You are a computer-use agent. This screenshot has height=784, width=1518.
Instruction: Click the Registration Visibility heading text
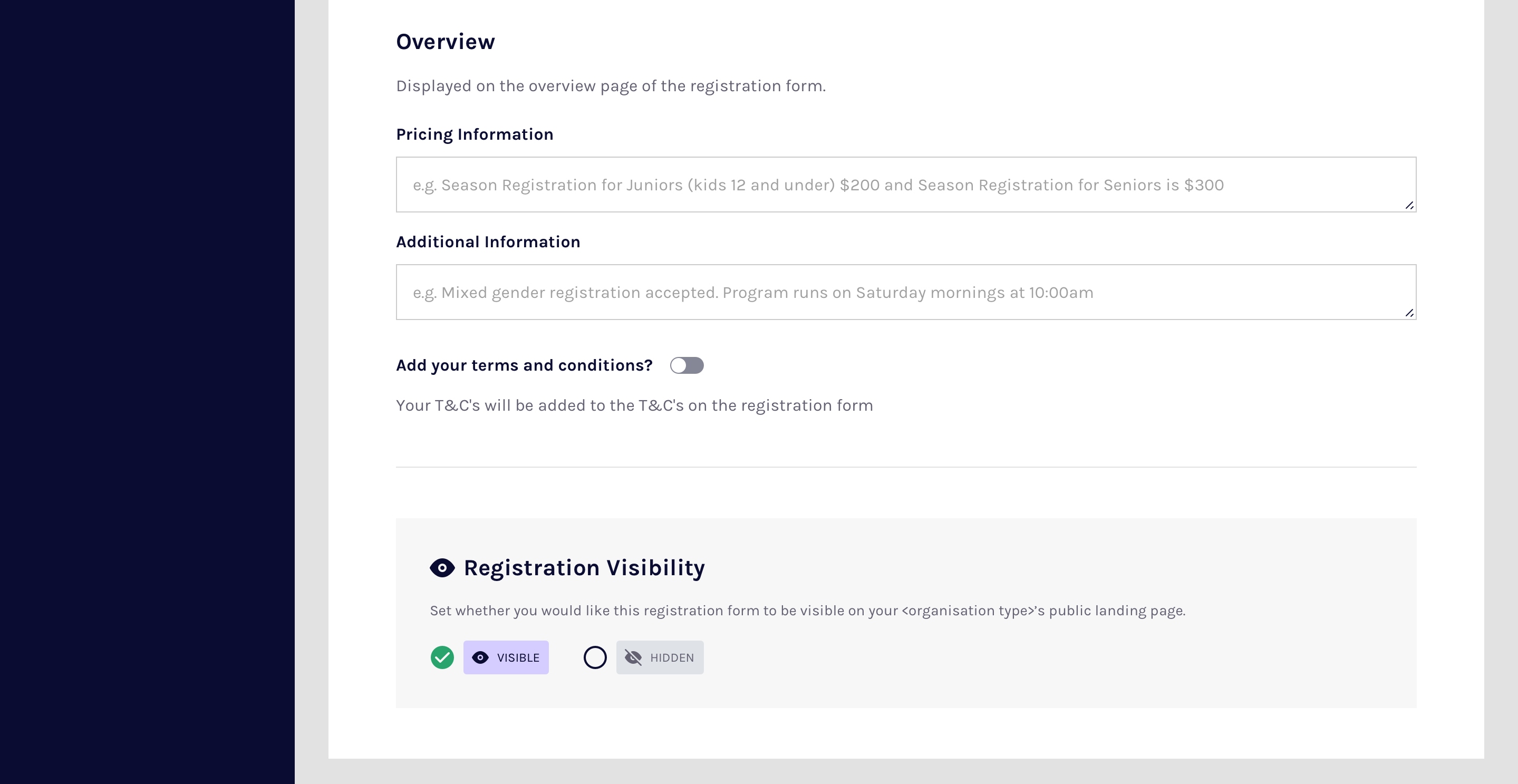[x=584, y=568]
